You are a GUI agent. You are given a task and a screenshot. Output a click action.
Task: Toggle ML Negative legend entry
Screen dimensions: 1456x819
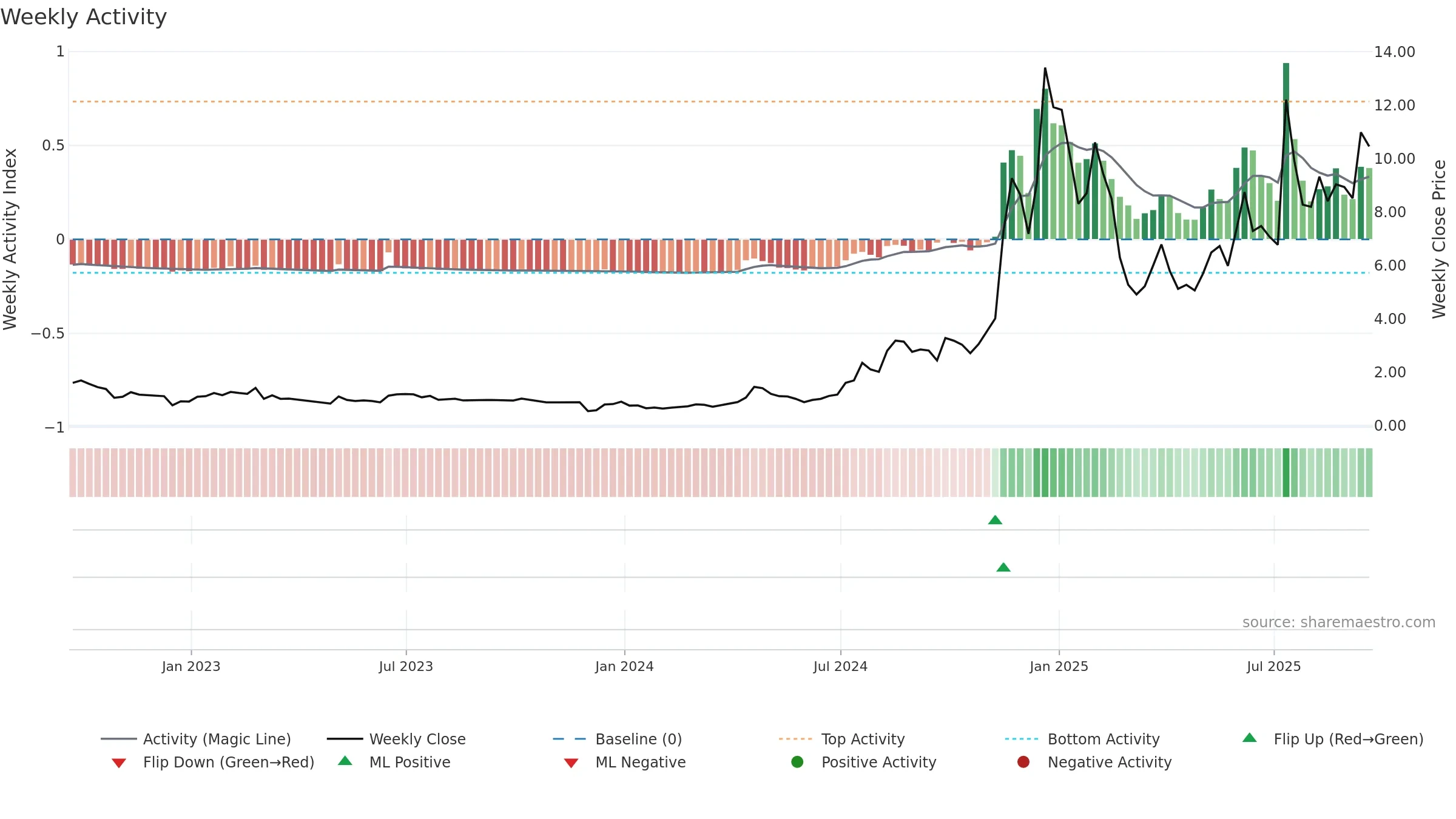[624, 762]
